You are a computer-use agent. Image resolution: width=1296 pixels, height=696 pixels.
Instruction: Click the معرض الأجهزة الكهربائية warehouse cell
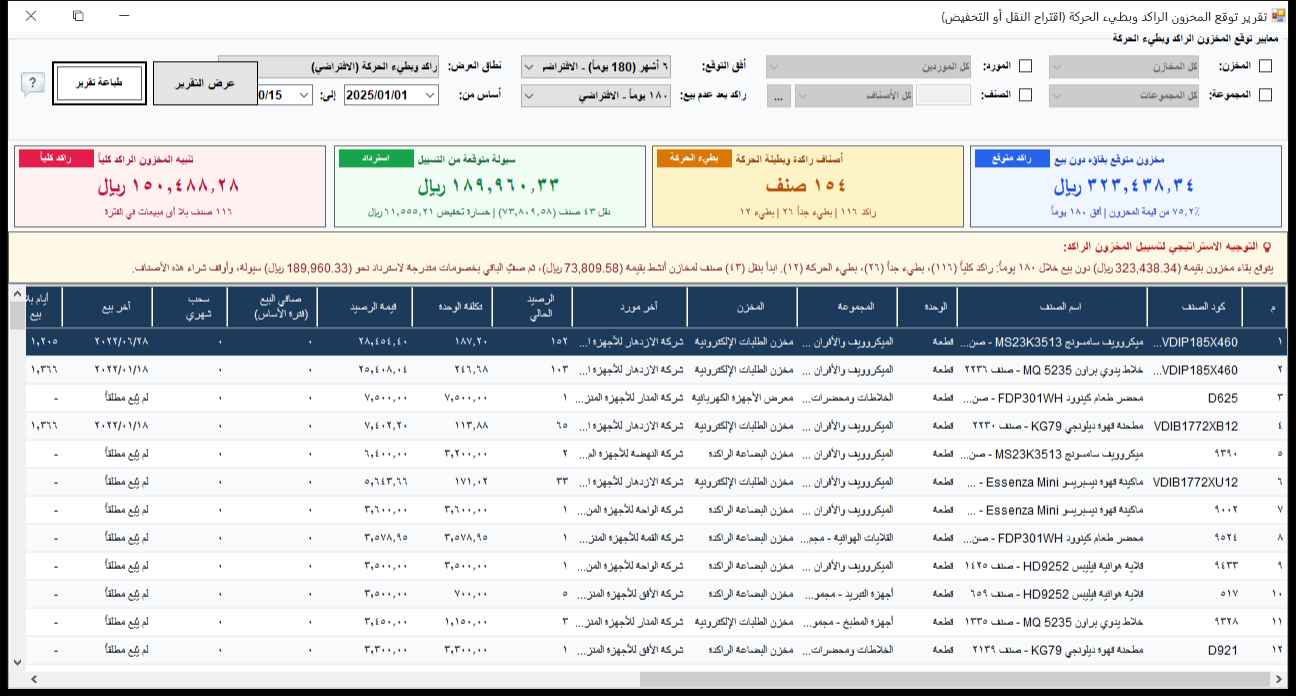click(743, 398)
